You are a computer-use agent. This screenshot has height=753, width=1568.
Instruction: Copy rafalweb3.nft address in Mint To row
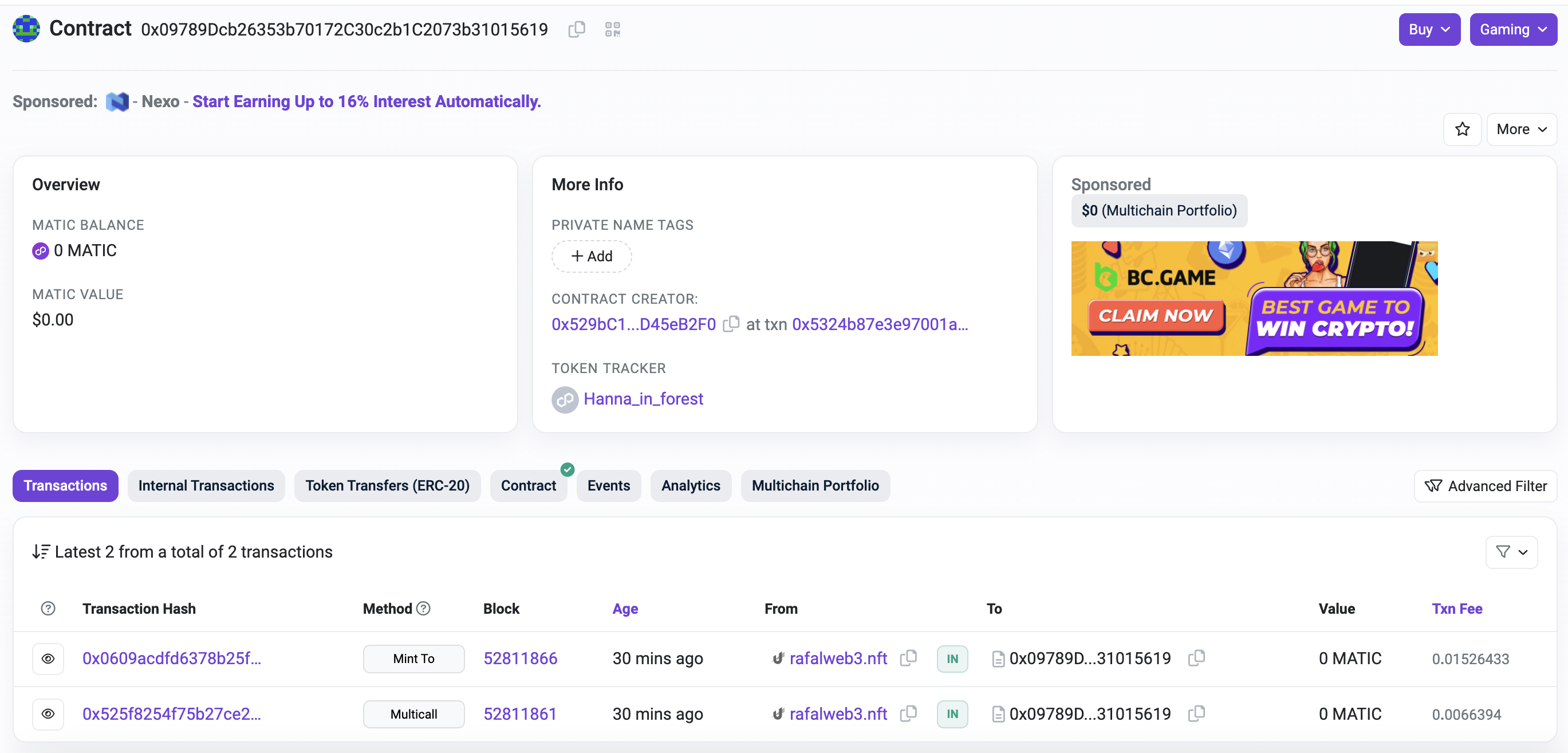(x=908, y=658)
